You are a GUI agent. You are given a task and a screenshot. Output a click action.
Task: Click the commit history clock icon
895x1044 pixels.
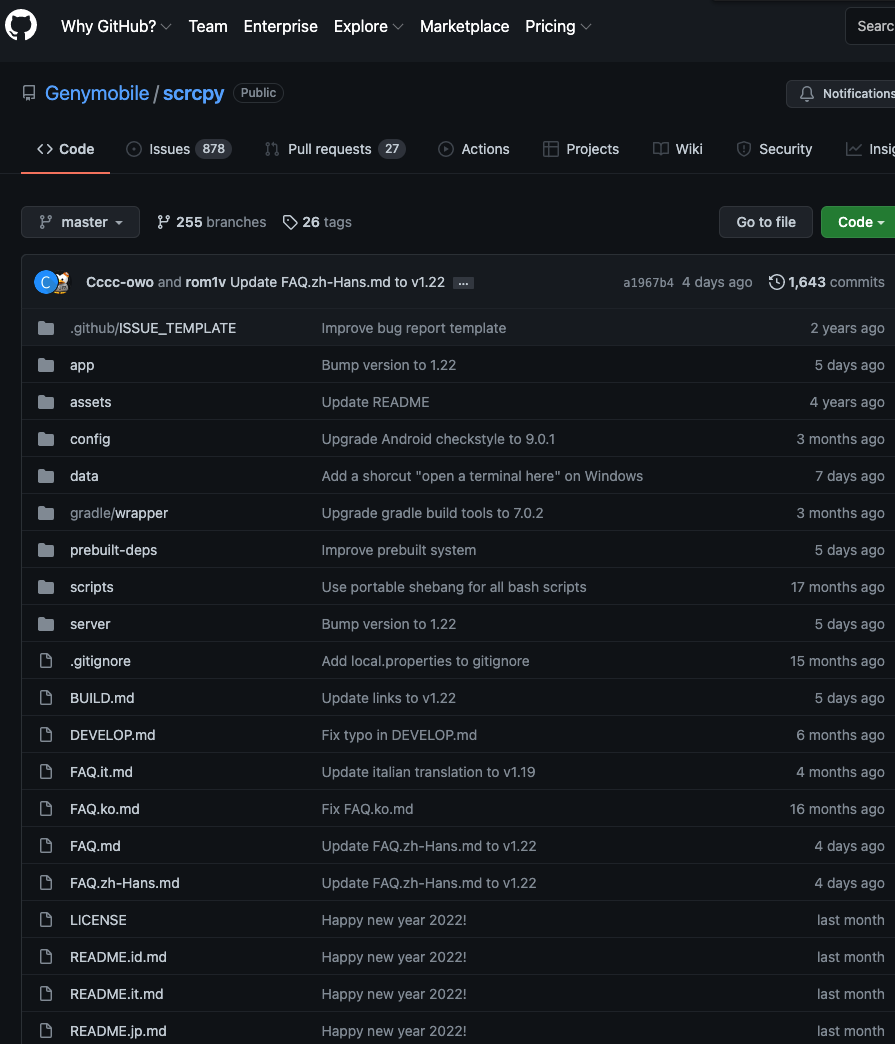click(x=776, y=282)
